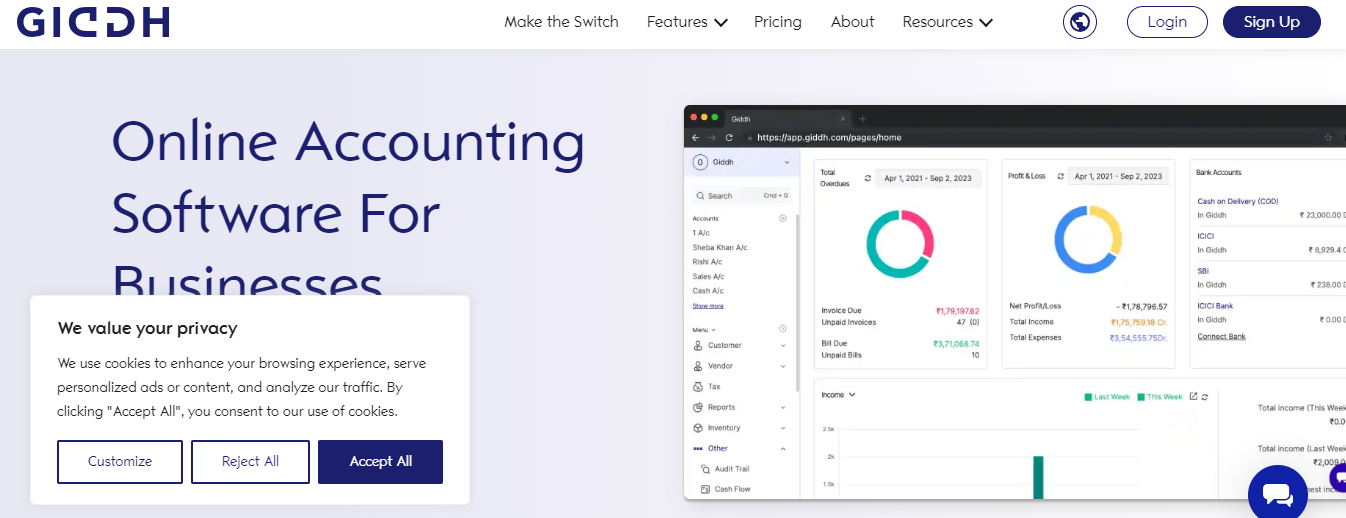Expand the Customer menu chevron
The width and height of the screenshot is (1346, 518).
(x=783, y=345)
